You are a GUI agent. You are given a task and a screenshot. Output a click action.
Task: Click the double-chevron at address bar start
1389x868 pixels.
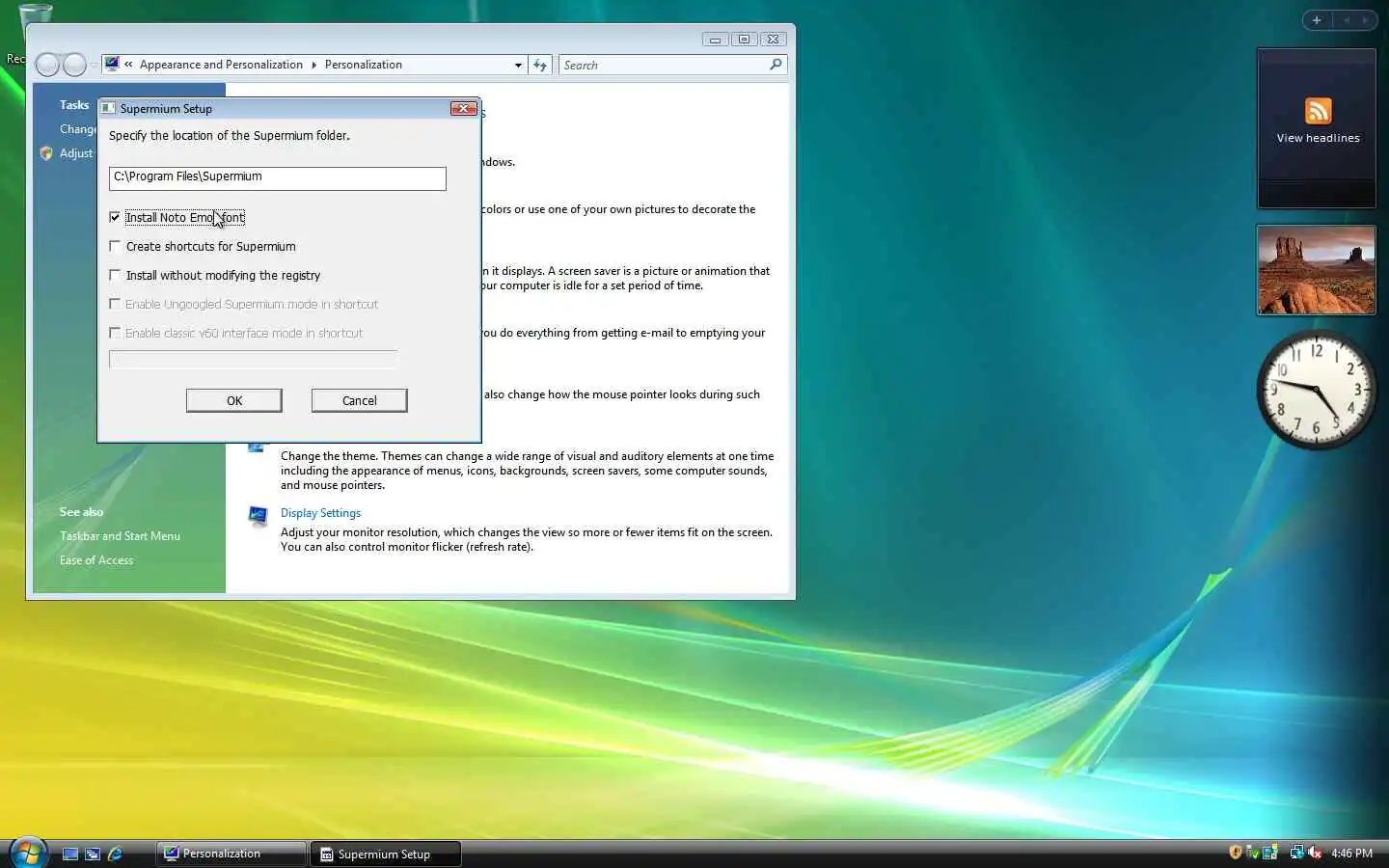tap(128, 65)
